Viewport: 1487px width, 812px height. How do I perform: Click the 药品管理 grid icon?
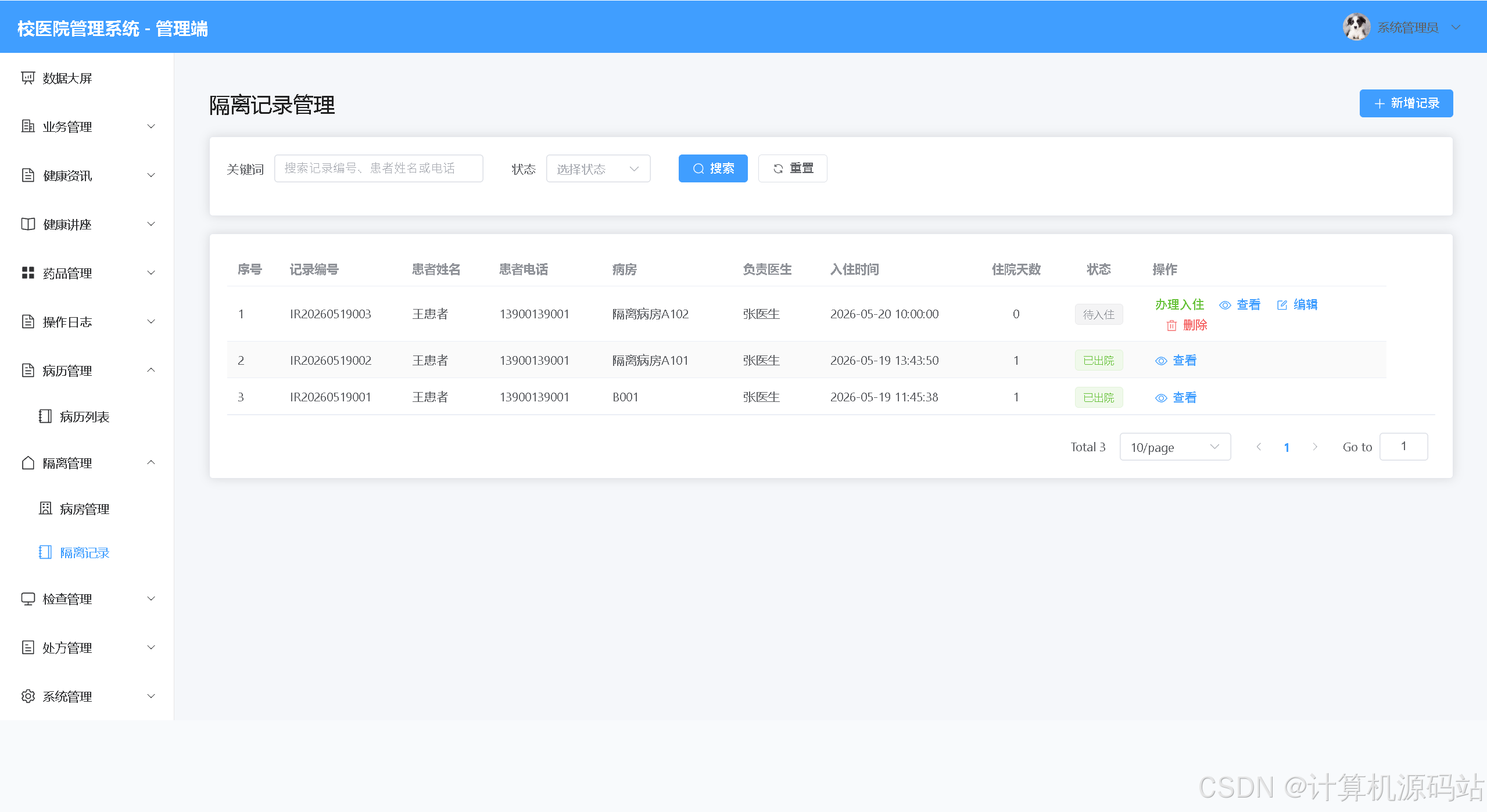(28, 272)
